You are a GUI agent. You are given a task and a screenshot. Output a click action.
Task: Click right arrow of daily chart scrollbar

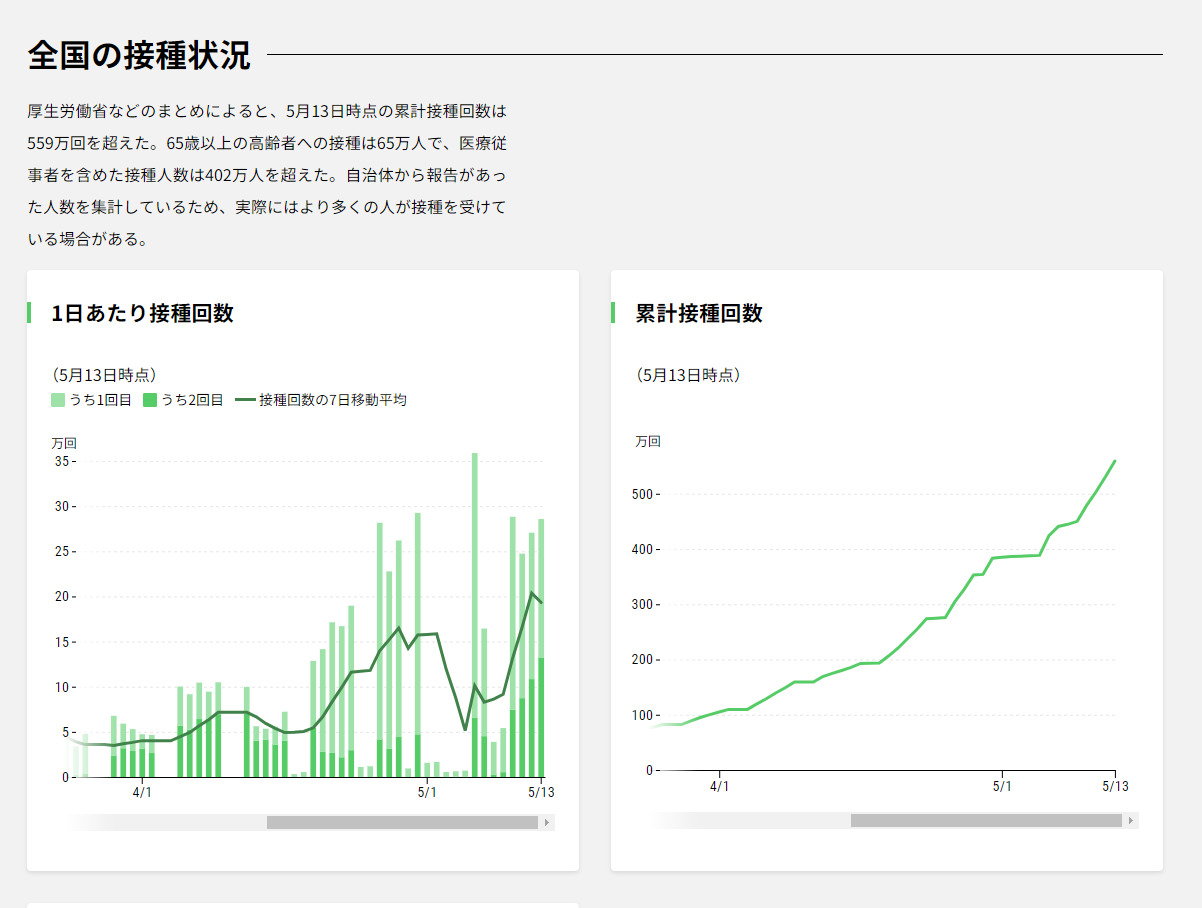(x=546, y=822)
